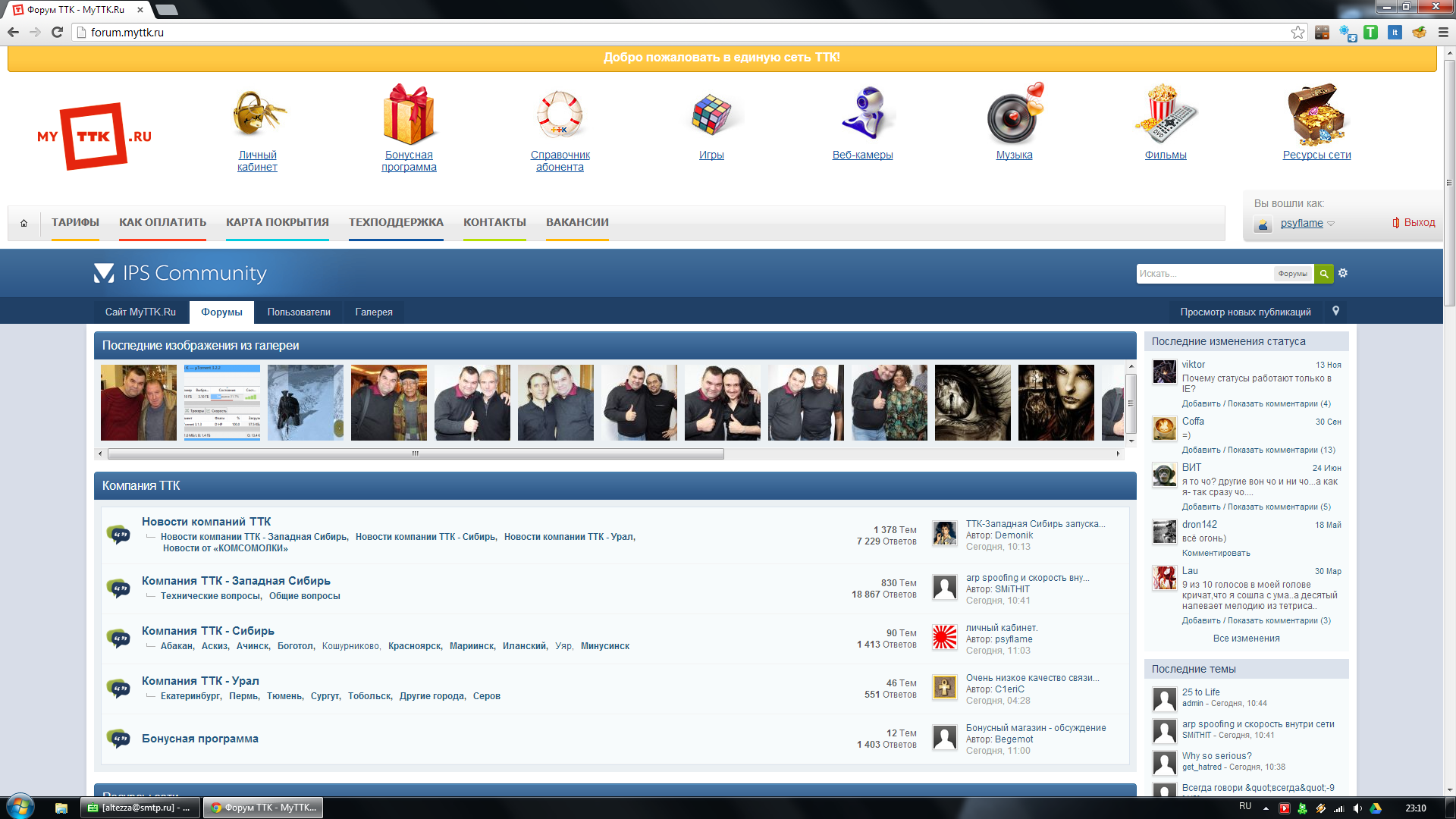Viewport: 1456px width, 819px height.
Task: Click the Выход logout icon
Action: [1395, 223]
